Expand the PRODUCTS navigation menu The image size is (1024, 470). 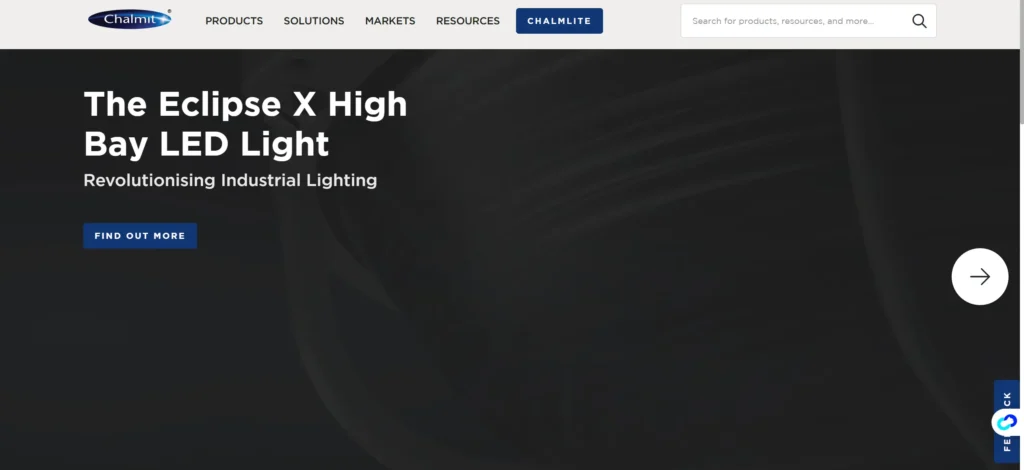click(234, 21)
